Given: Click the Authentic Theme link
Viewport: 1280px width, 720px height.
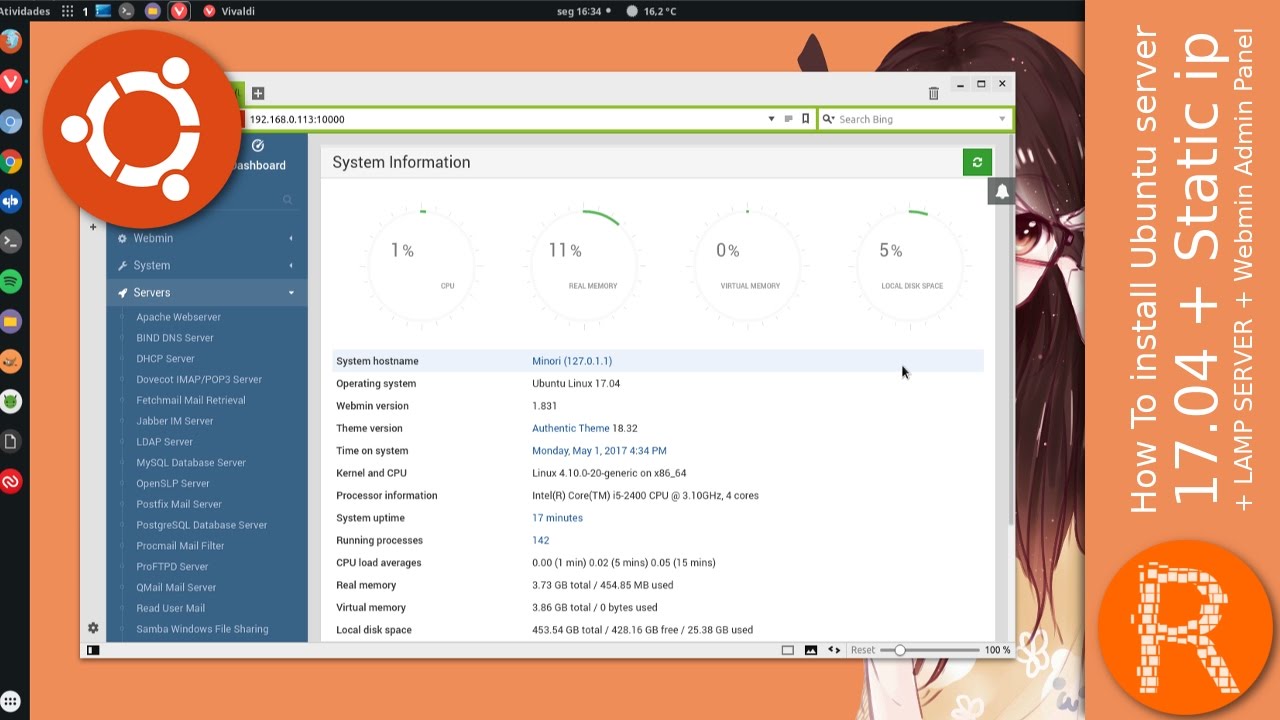Looking at the screenshot, I should pyautogui.click(x=571, y=428).
